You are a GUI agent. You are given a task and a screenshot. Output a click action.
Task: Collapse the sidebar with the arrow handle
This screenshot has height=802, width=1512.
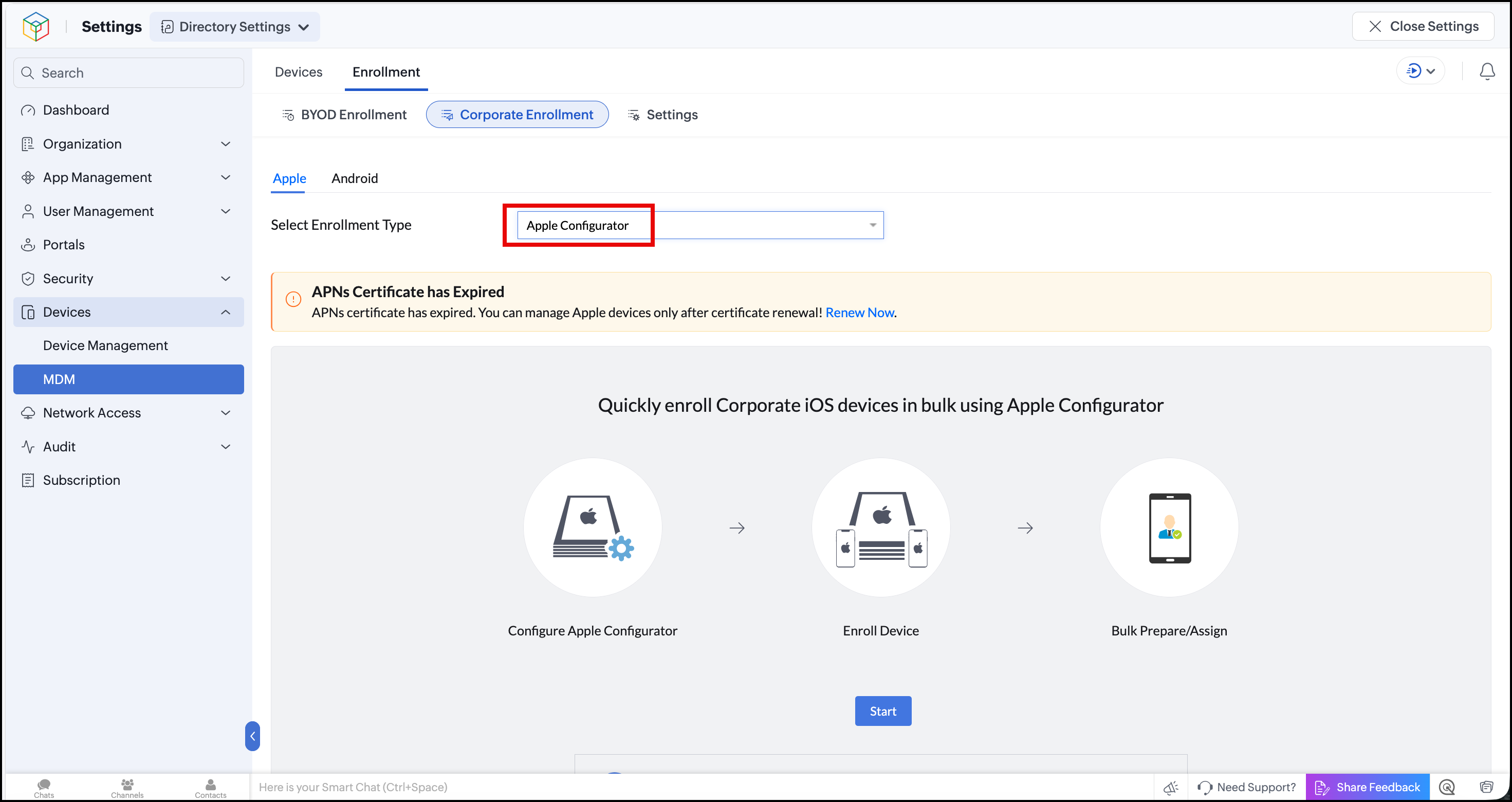click(x=252, y=736)
